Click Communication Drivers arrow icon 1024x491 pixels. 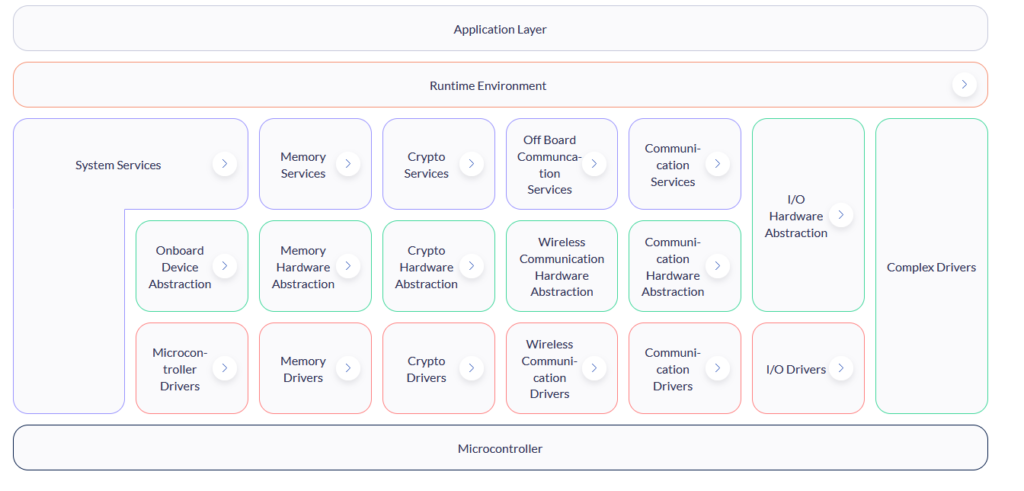(717, 368)
